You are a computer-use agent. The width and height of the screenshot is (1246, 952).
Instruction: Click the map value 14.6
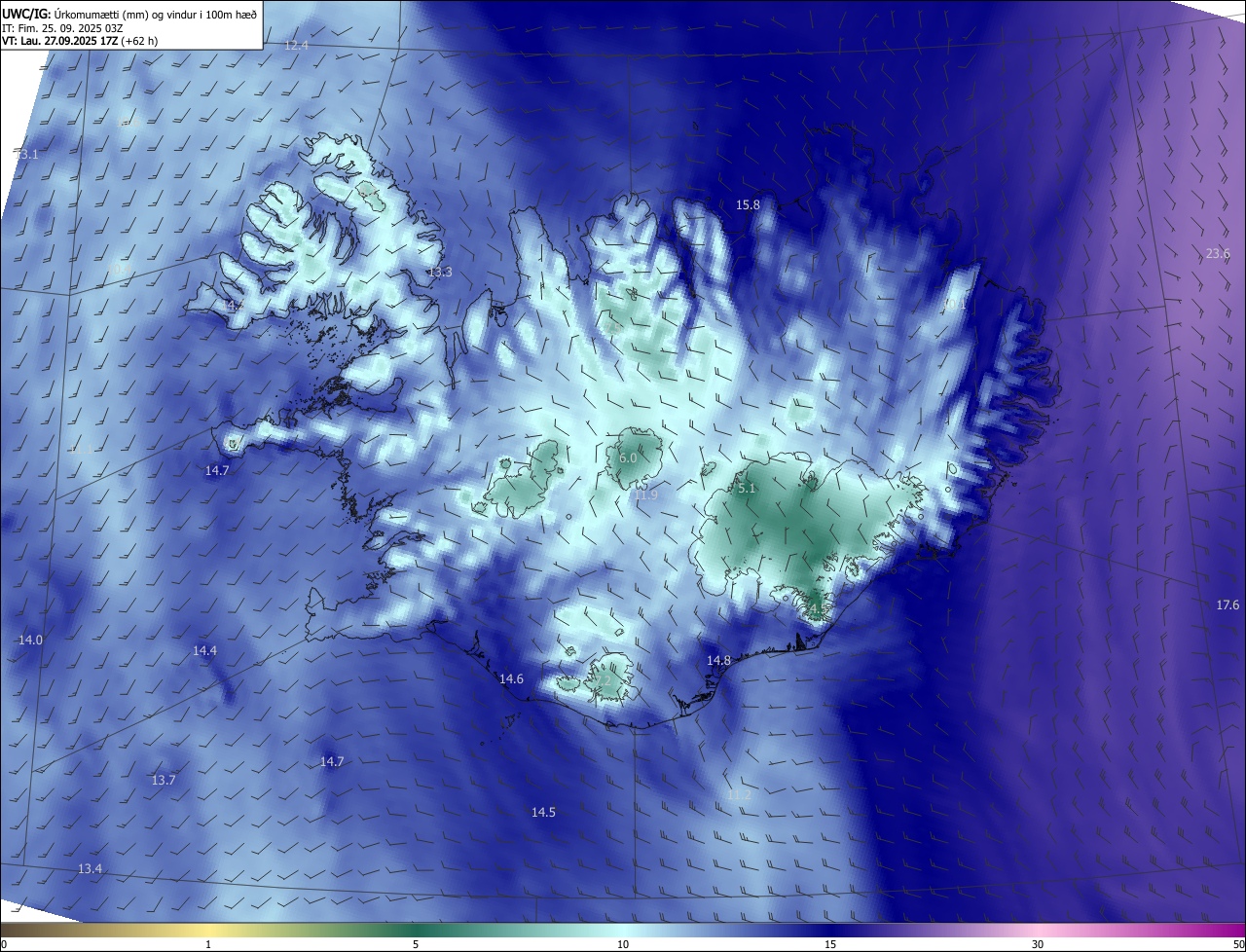511,678
